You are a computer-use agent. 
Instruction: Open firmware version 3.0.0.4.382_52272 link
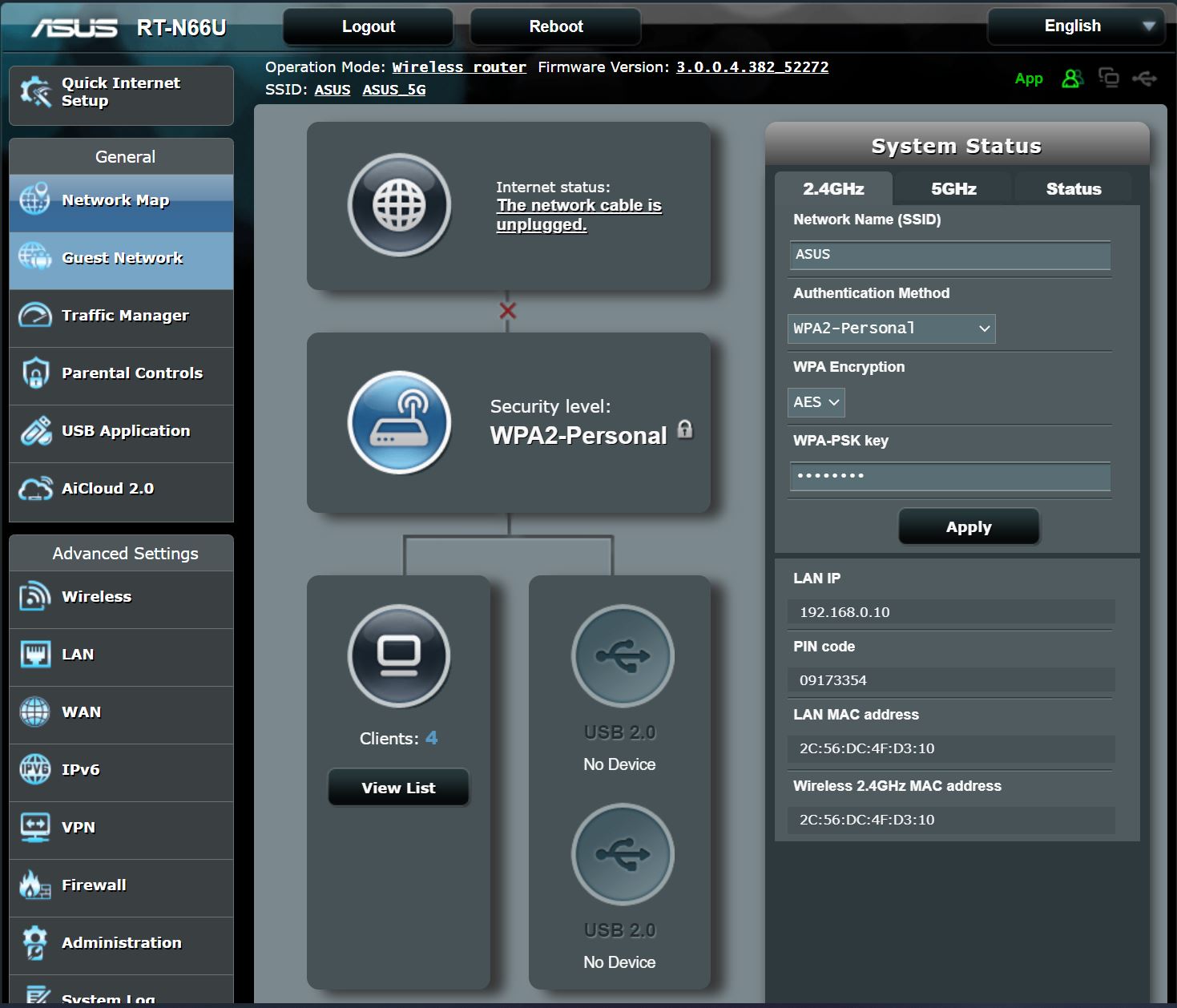coord(752,67)
